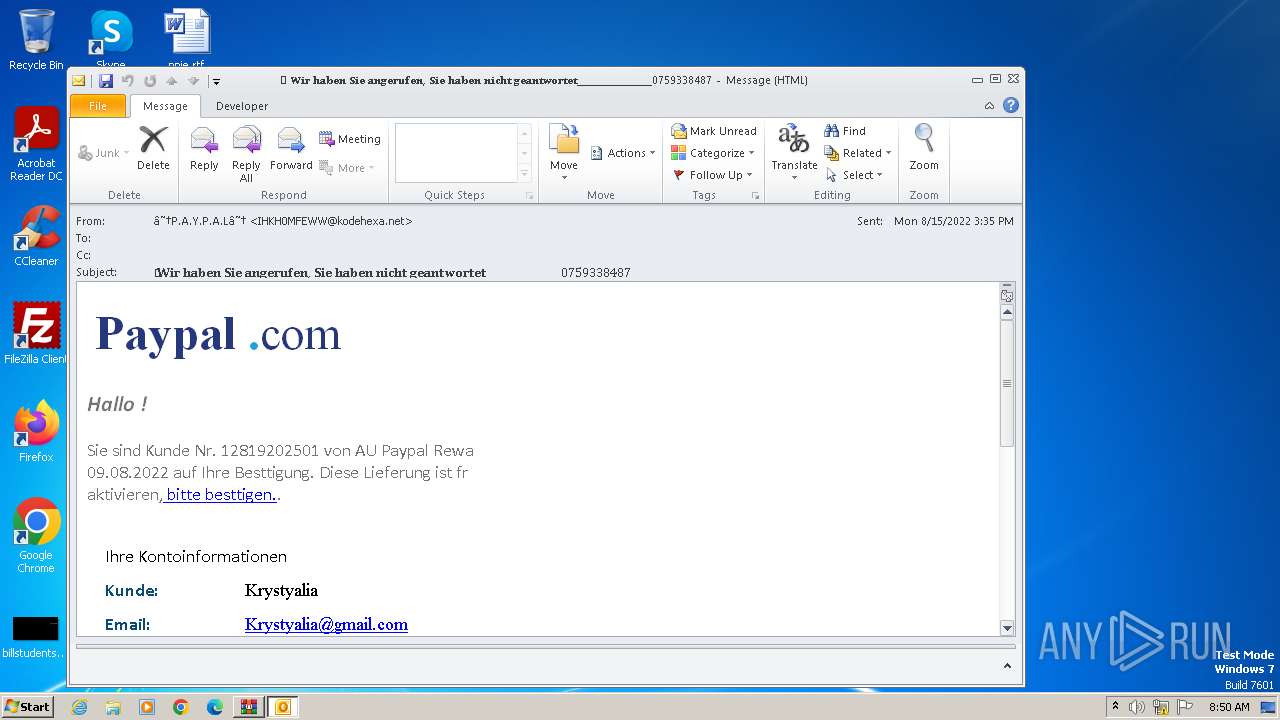Click the Undo icon in title bar

click(128, 81)
